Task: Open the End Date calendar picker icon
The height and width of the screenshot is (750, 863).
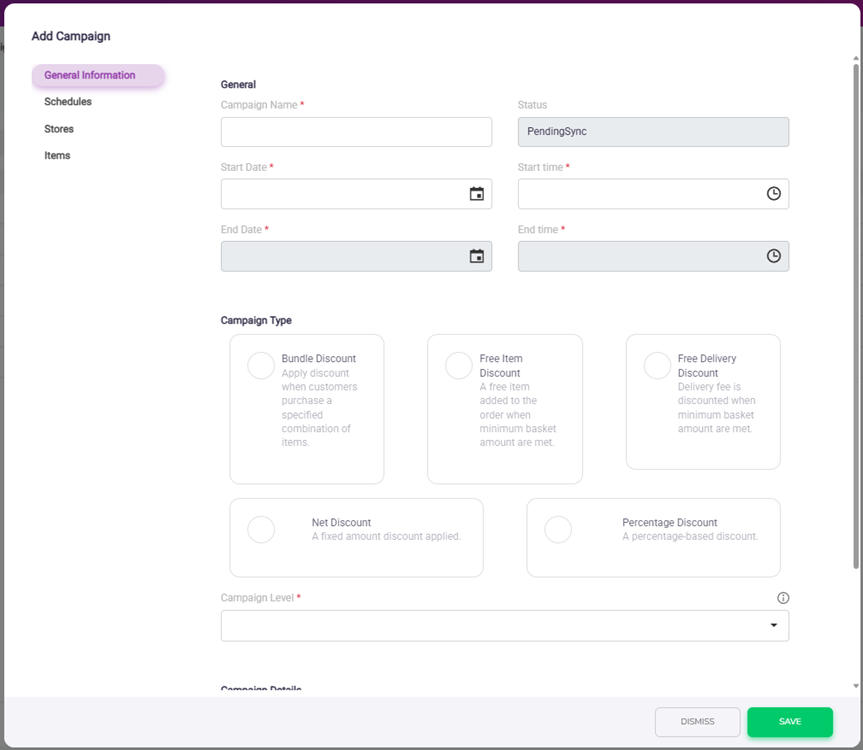Action: (477, 256)
